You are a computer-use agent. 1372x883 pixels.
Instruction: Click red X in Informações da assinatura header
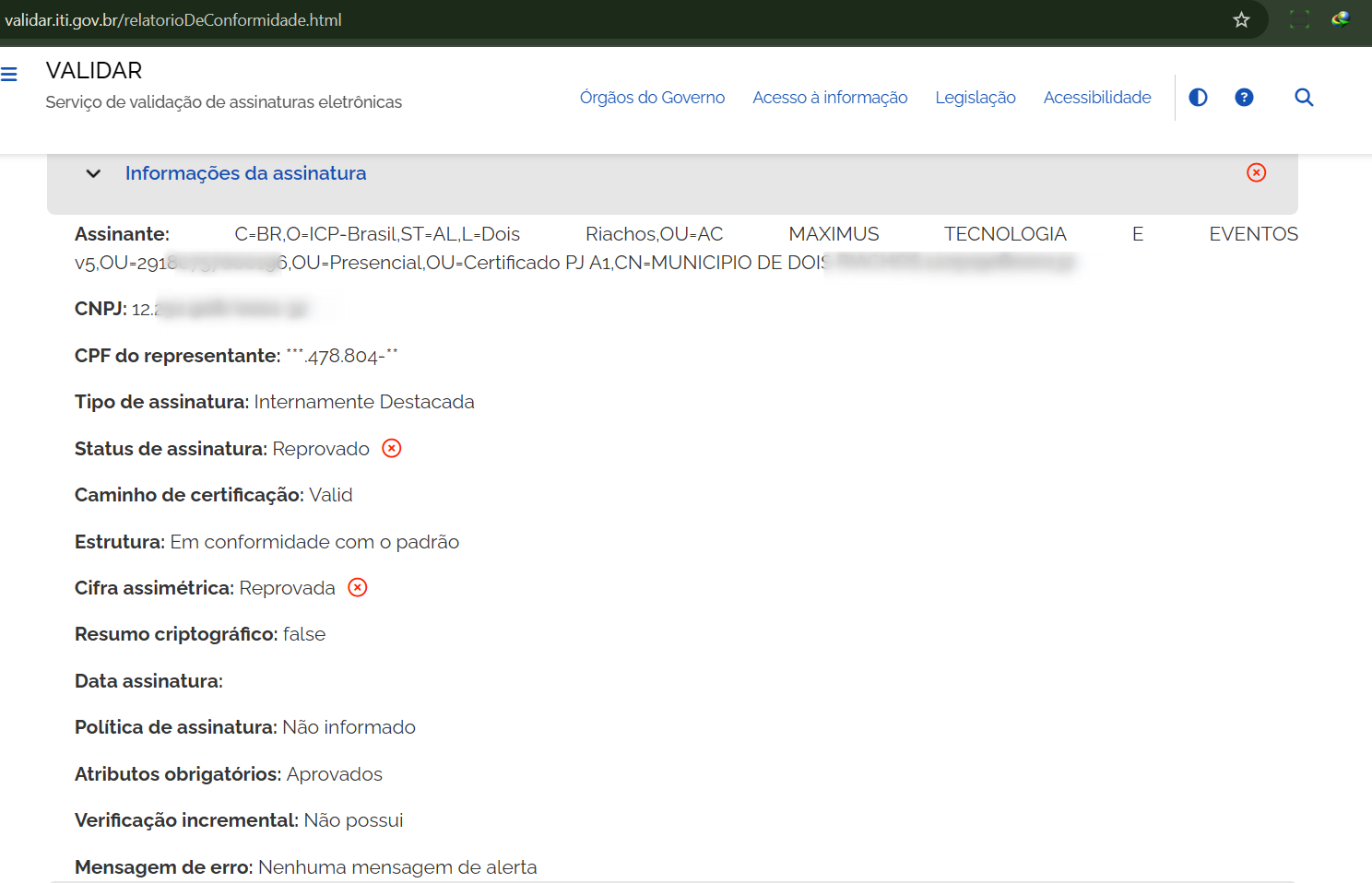coord(1256,173)
